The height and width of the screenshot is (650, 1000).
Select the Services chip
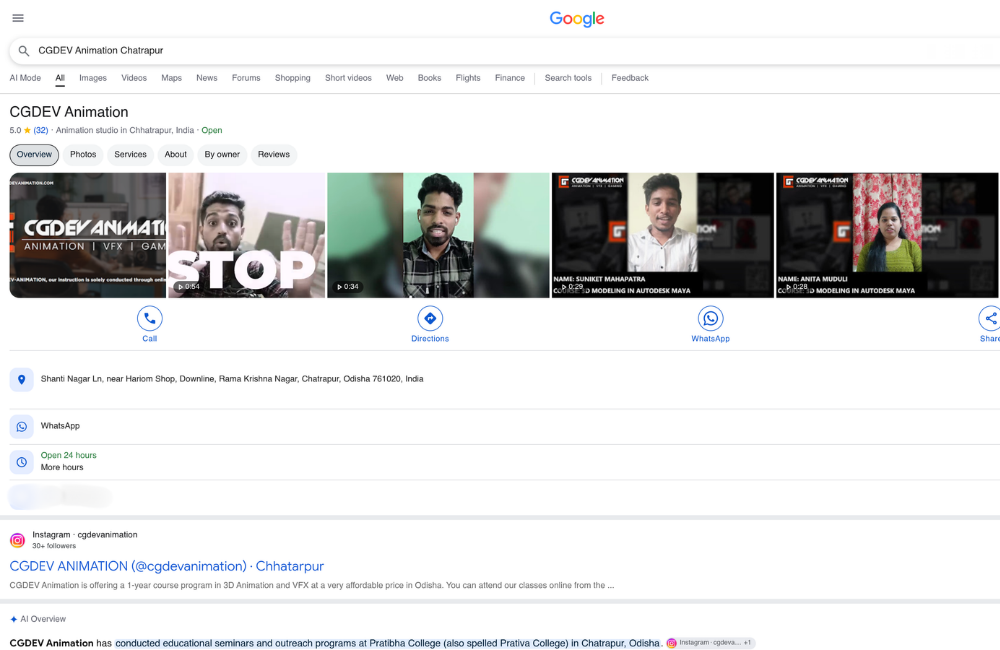(130, 154)
